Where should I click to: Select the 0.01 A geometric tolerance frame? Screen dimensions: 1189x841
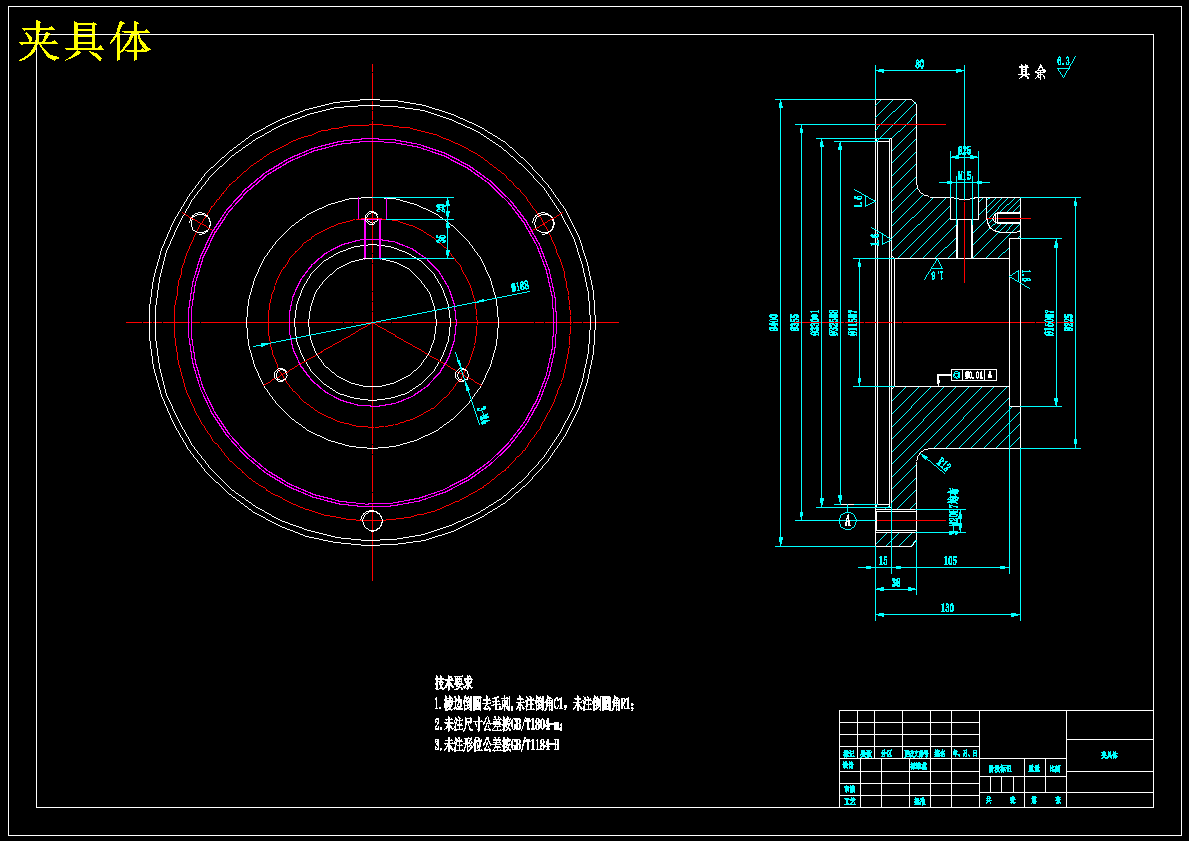[974, 374]
